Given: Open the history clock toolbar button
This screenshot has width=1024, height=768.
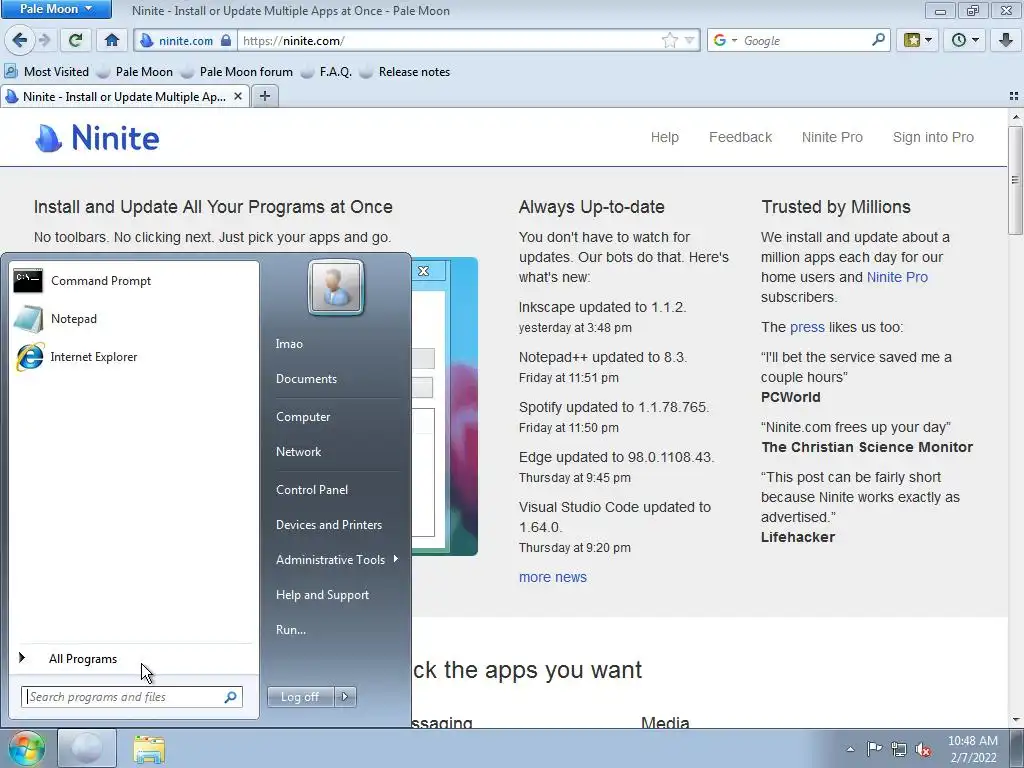Looking at the screenshot, I should (x=965, y=40).
